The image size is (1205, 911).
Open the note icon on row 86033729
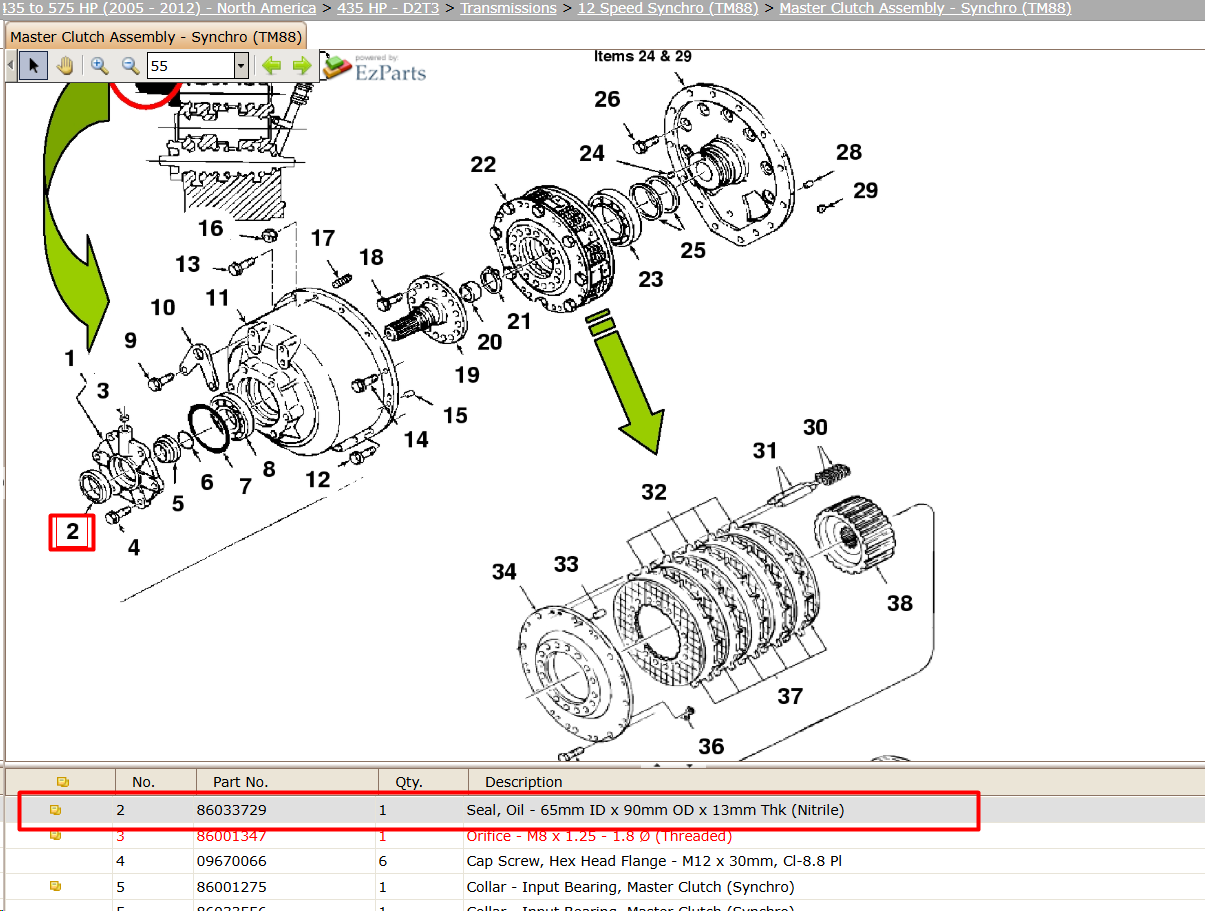pos(56,810)
